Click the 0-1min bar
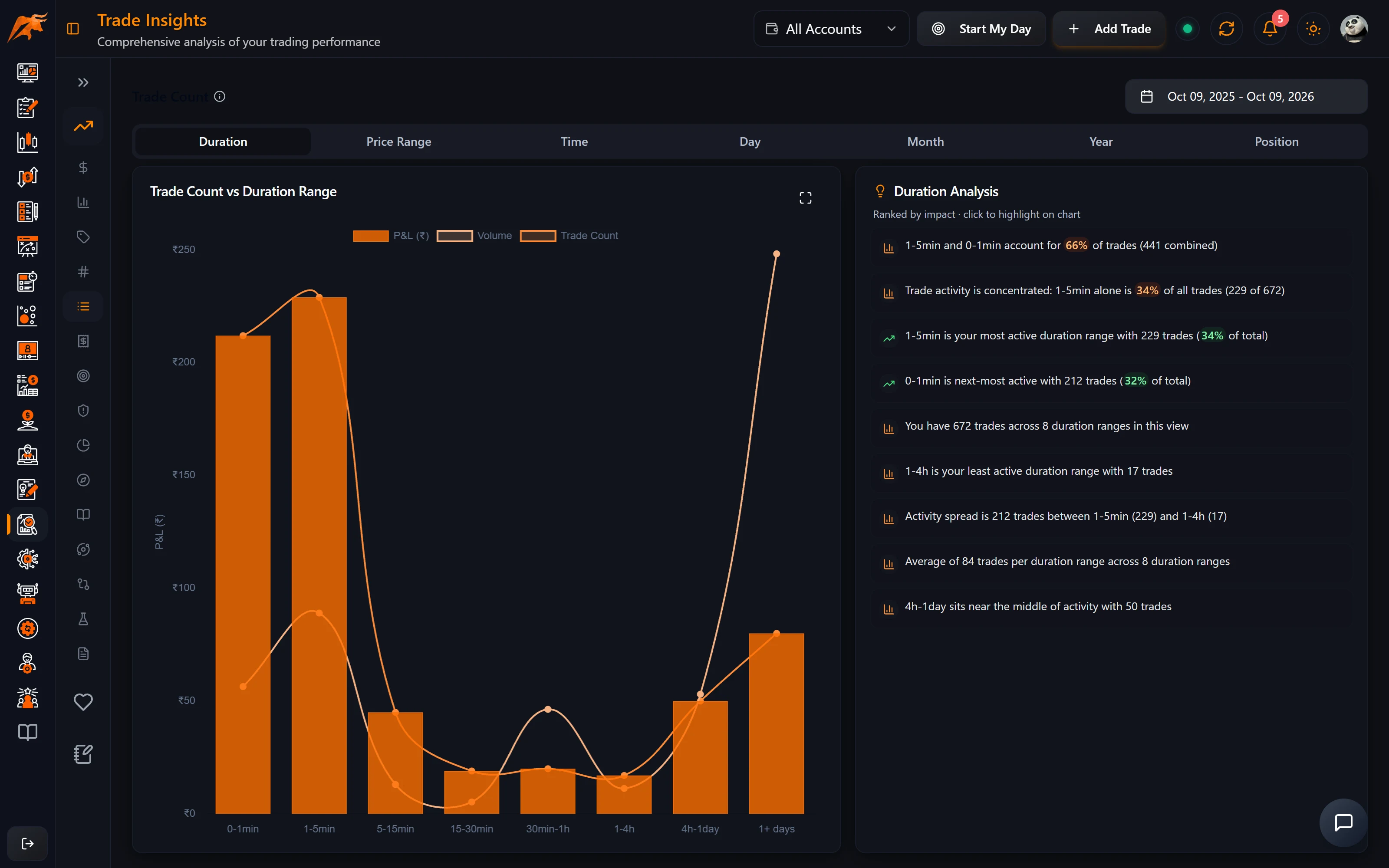 point(243,575)
